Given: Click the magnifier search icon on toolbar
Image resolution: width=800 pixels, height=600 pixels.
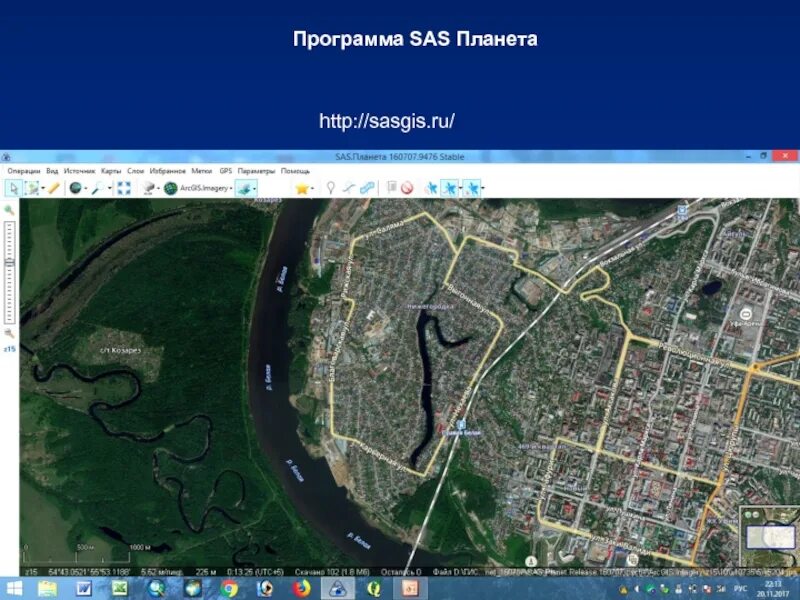Looking at the screenshot, I should (98, 188).
